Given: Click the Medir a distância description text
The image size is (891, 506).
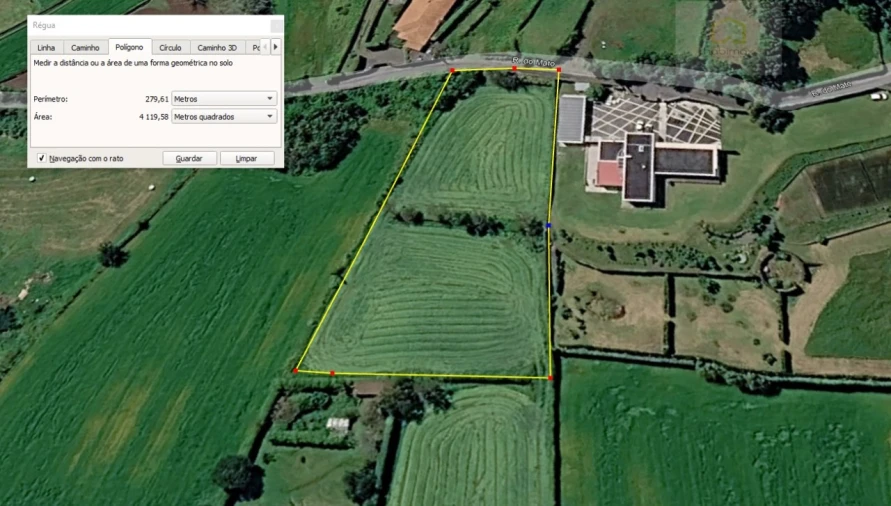Looking at the screenshot, I should (x=133, y=63).
